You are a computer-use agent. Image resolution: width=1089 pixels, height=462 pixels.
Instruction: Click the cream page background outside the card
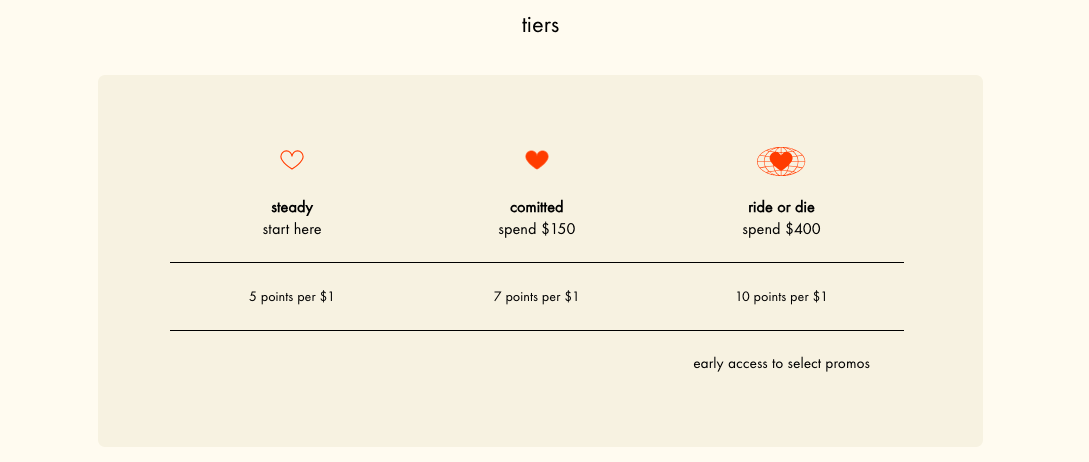(49, 243)
